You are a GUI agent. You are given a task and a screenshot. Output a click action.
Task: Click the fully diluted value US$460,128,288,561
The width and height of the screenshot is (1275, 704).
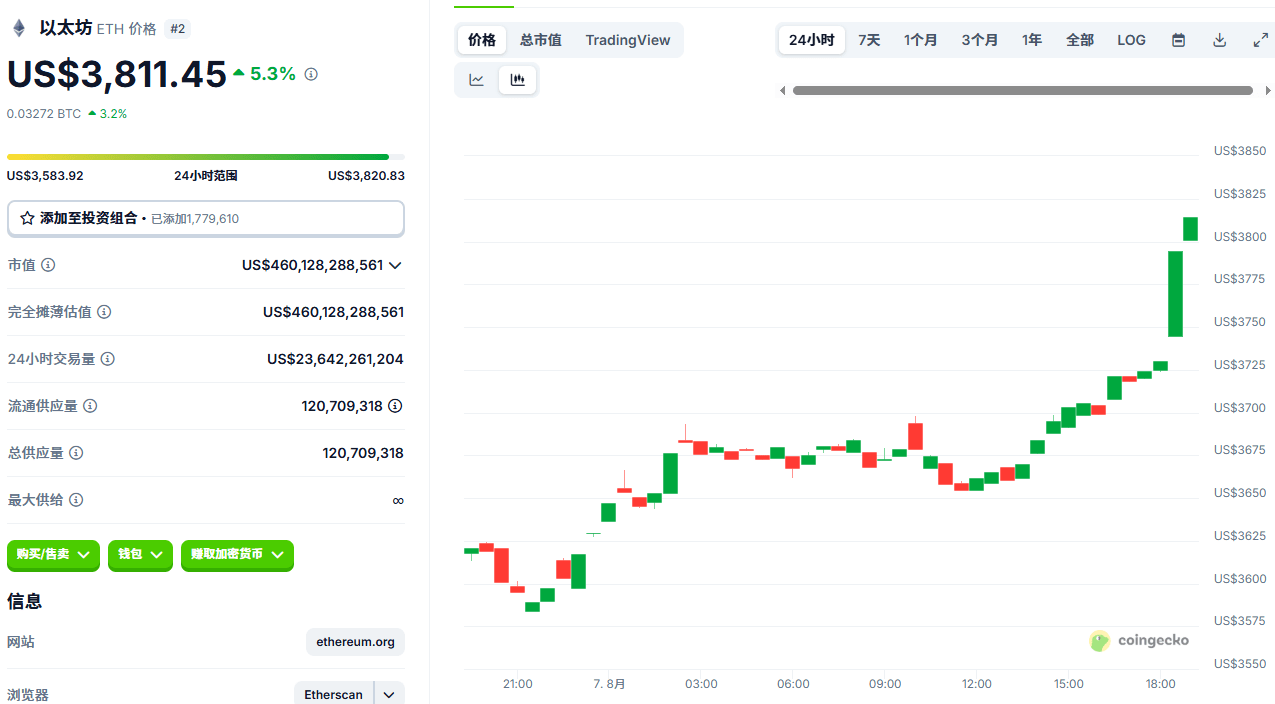point(333,312)
